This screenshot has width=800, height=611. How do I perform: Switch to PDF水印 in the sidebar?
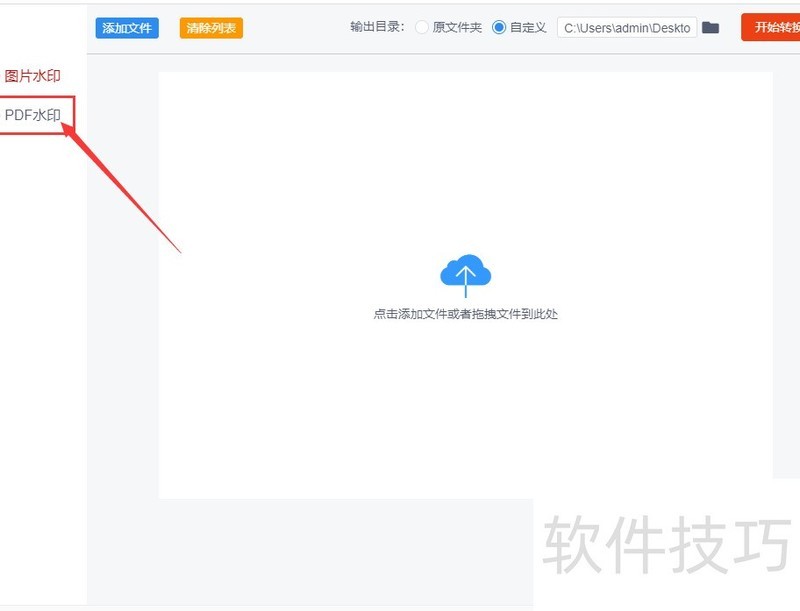coord(33,115)
